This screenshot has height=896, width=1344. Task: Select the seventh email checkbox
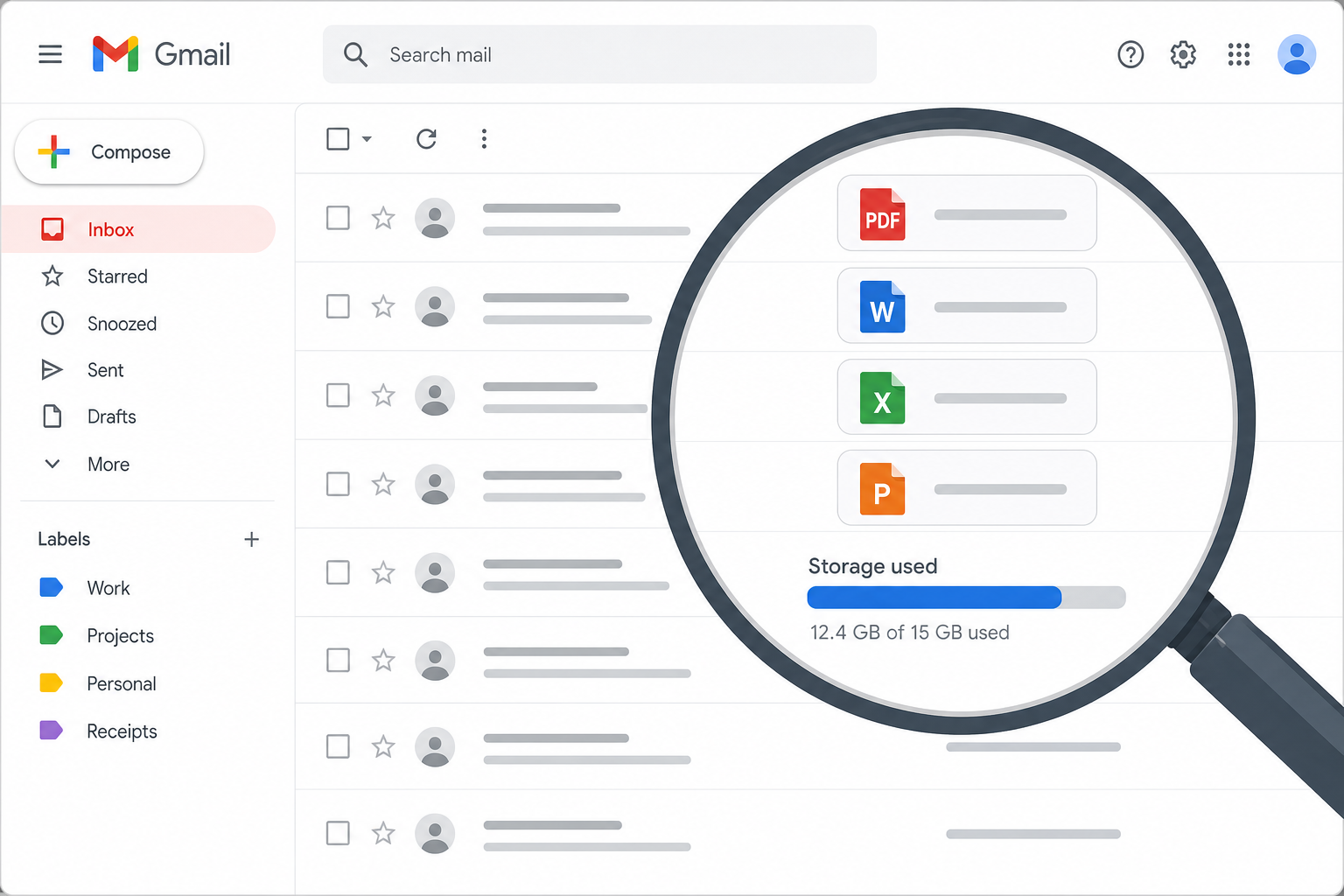tap(338, 746)
